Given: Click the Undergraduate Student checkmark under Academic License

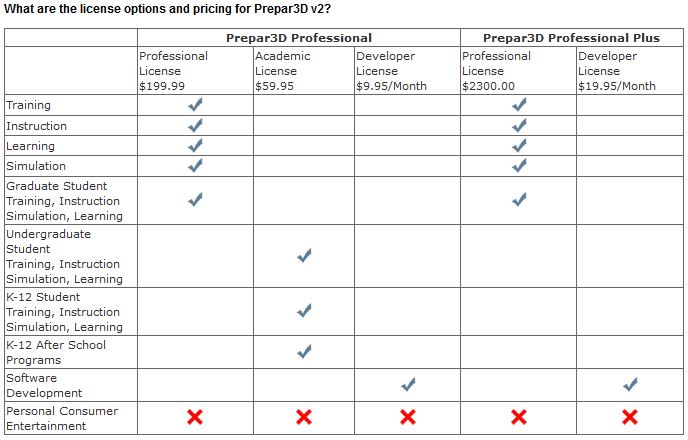Looking at the screenshot, I should point(304,255).
